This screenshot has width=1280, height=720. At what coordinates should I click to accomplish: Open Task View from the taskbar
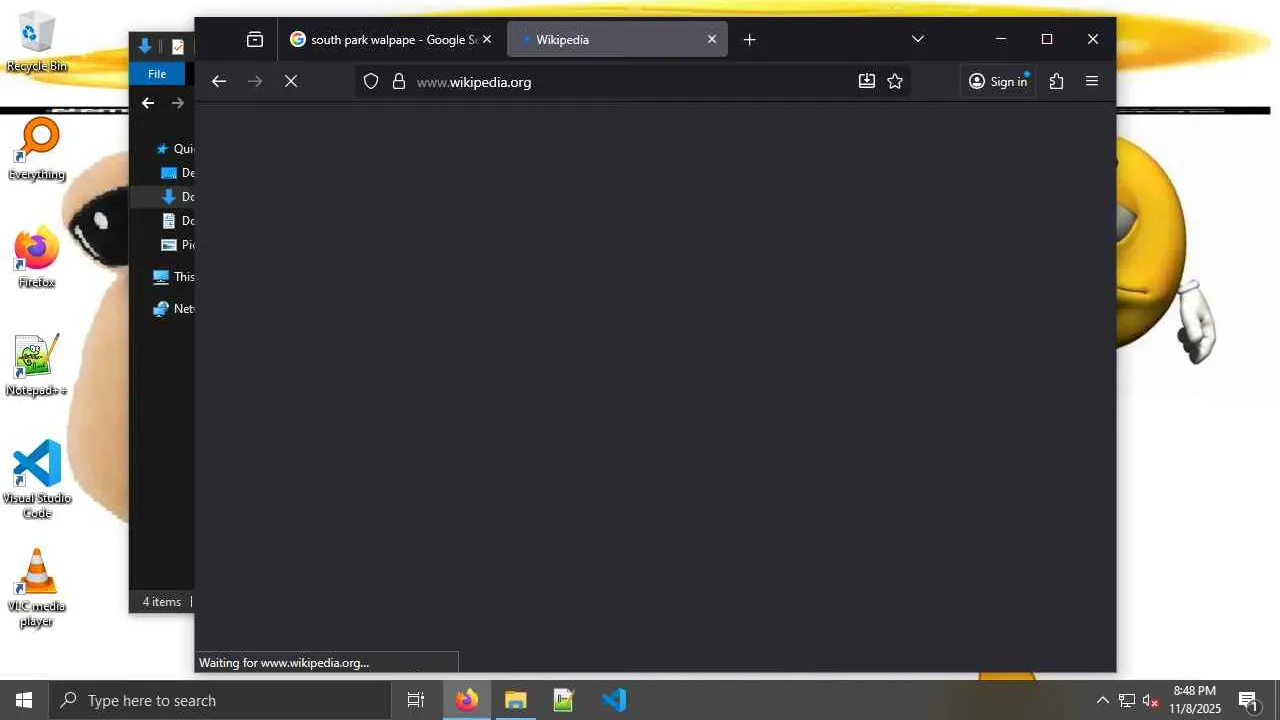coord(416,700)
